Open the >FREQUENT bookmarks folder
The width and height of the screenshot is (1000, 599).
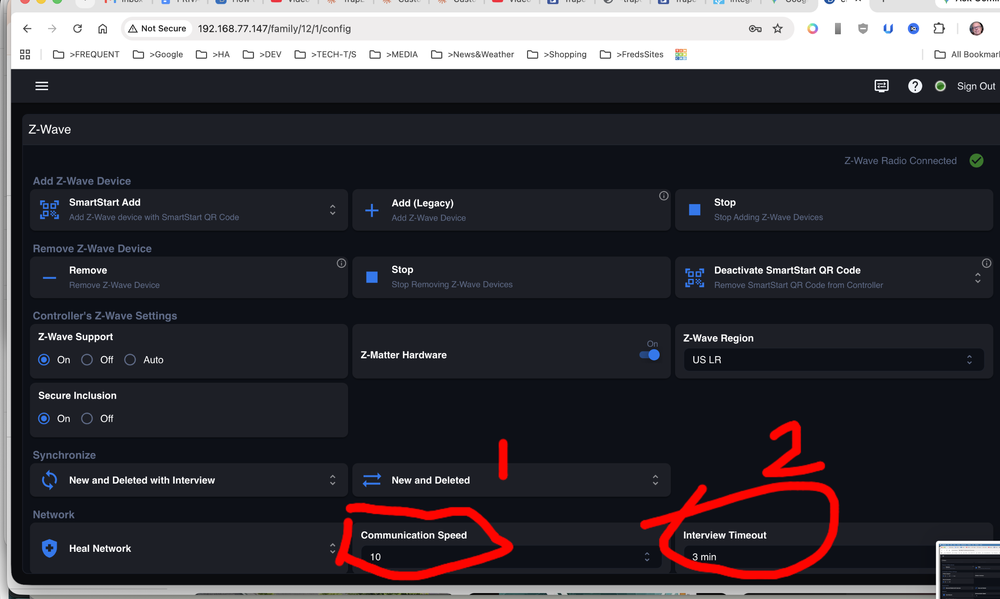[86, 55]
